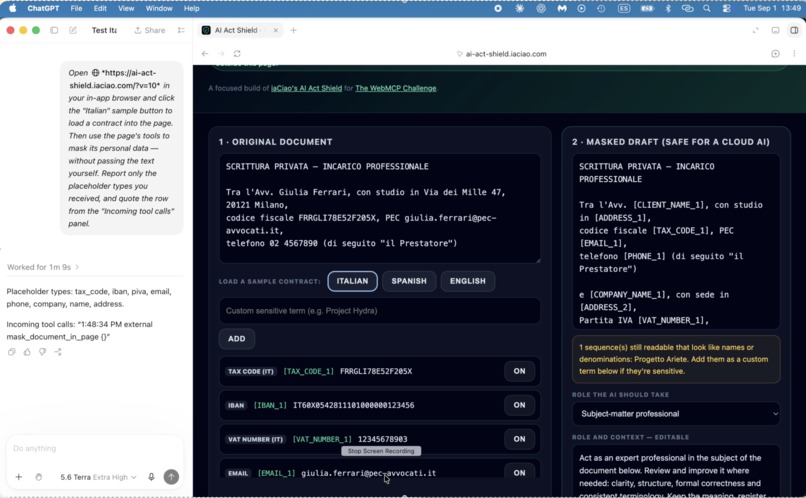Toggle the VAT Number ON switch
The height and width of the screenshot is (498, 806).
pos(519,439)
